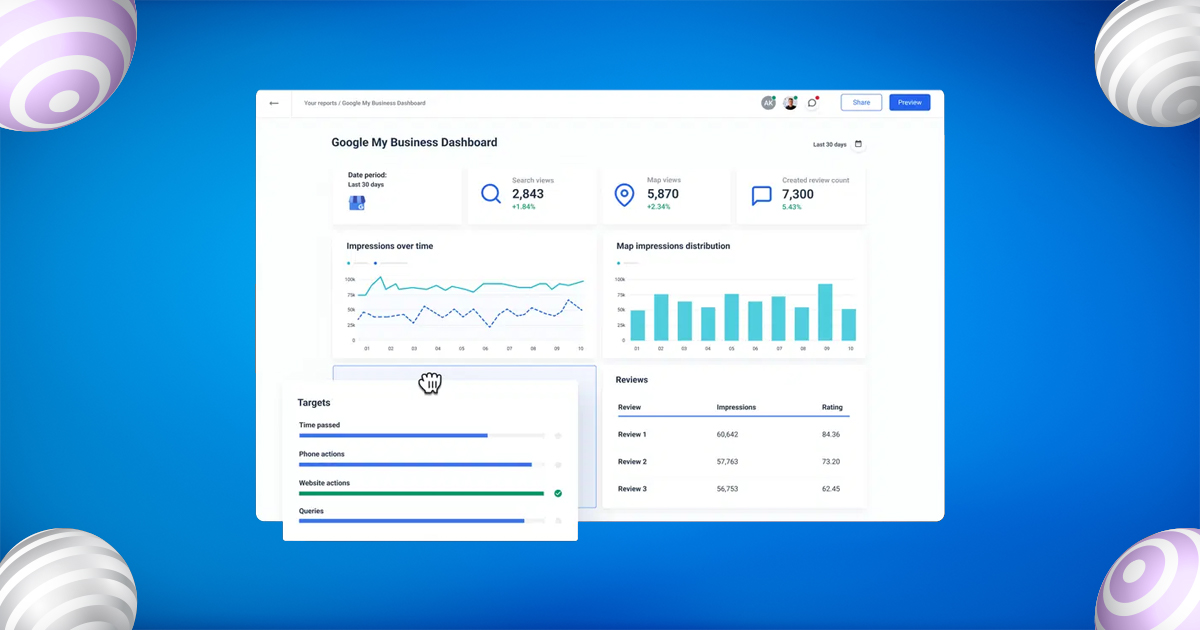
Task: Click the Created review count comment bubble icon
Action: pyautogui.click(x=761, y=194)
